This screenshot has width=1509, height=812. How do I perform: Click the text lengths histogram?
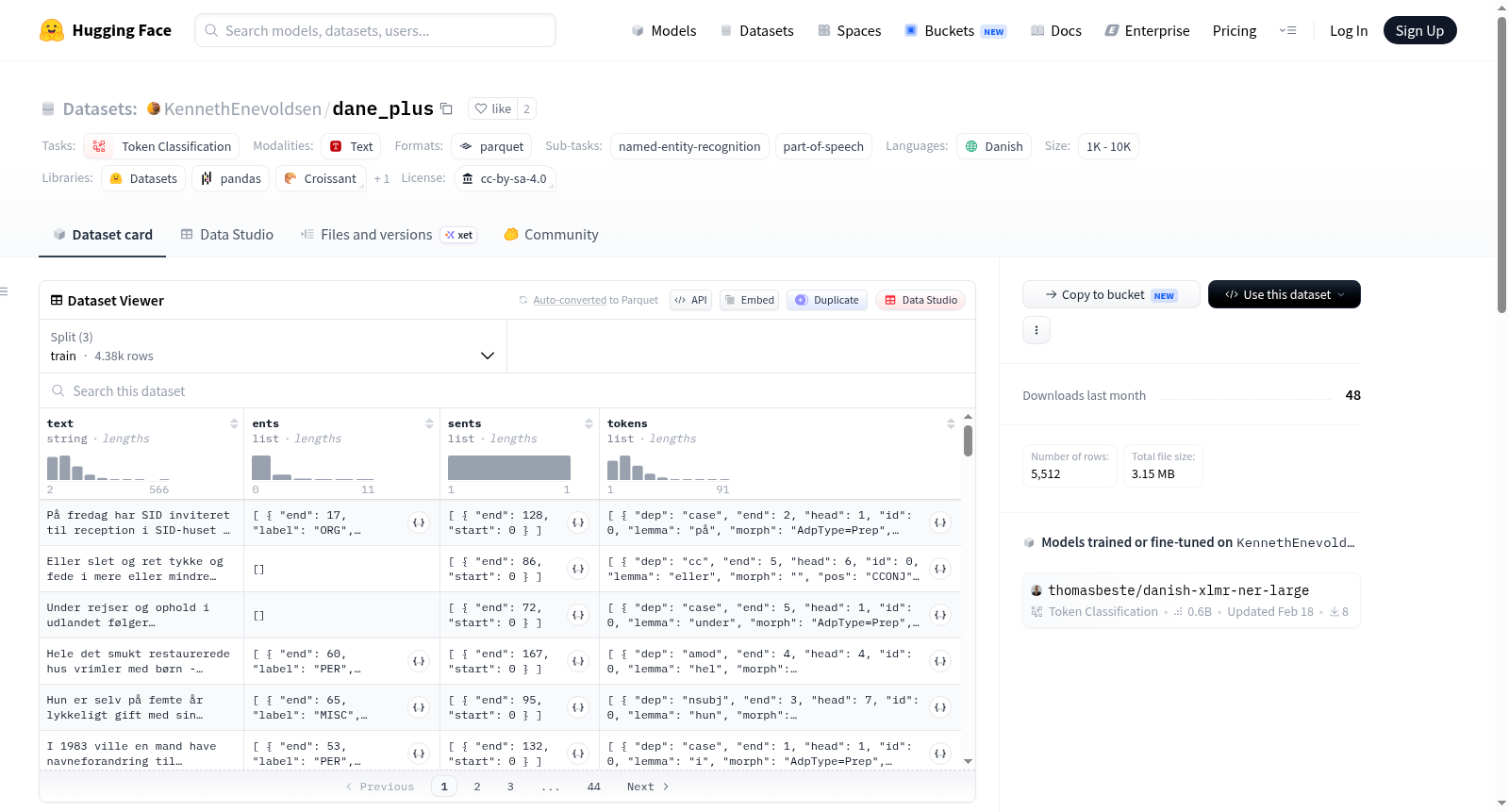click(x=108, y=468)
